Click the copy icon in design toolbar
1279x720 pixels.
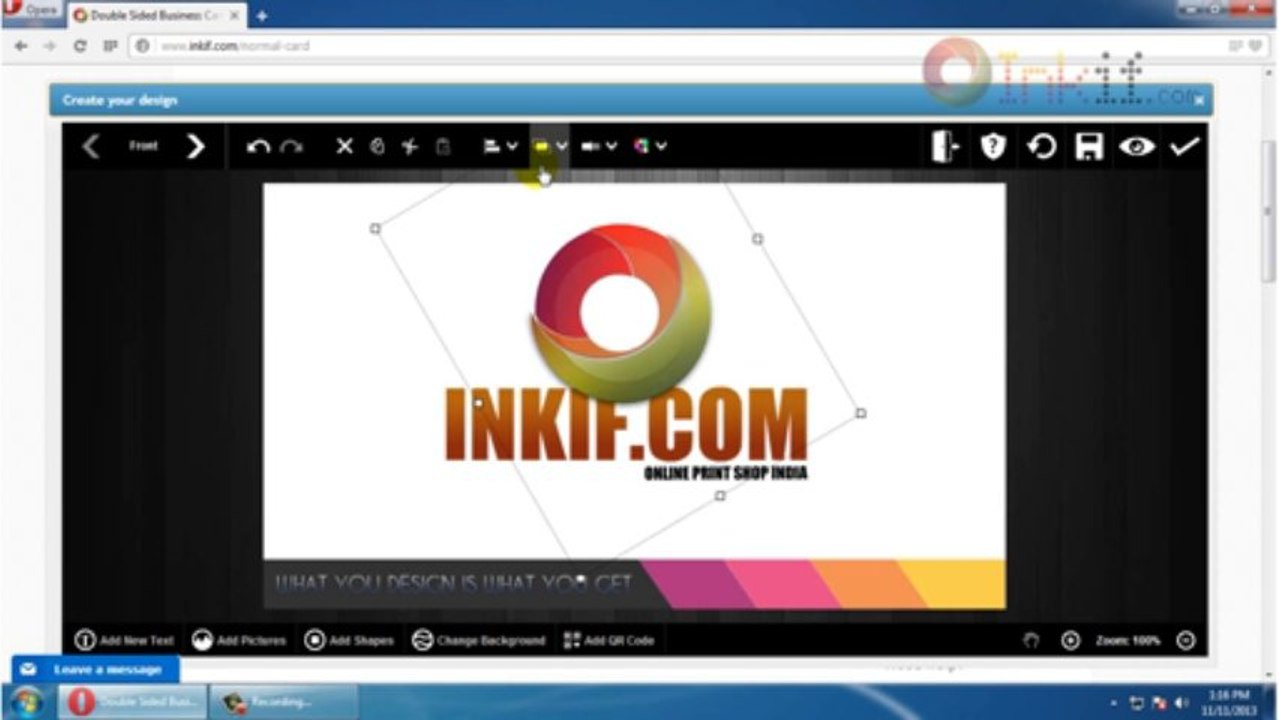[377, 146]
